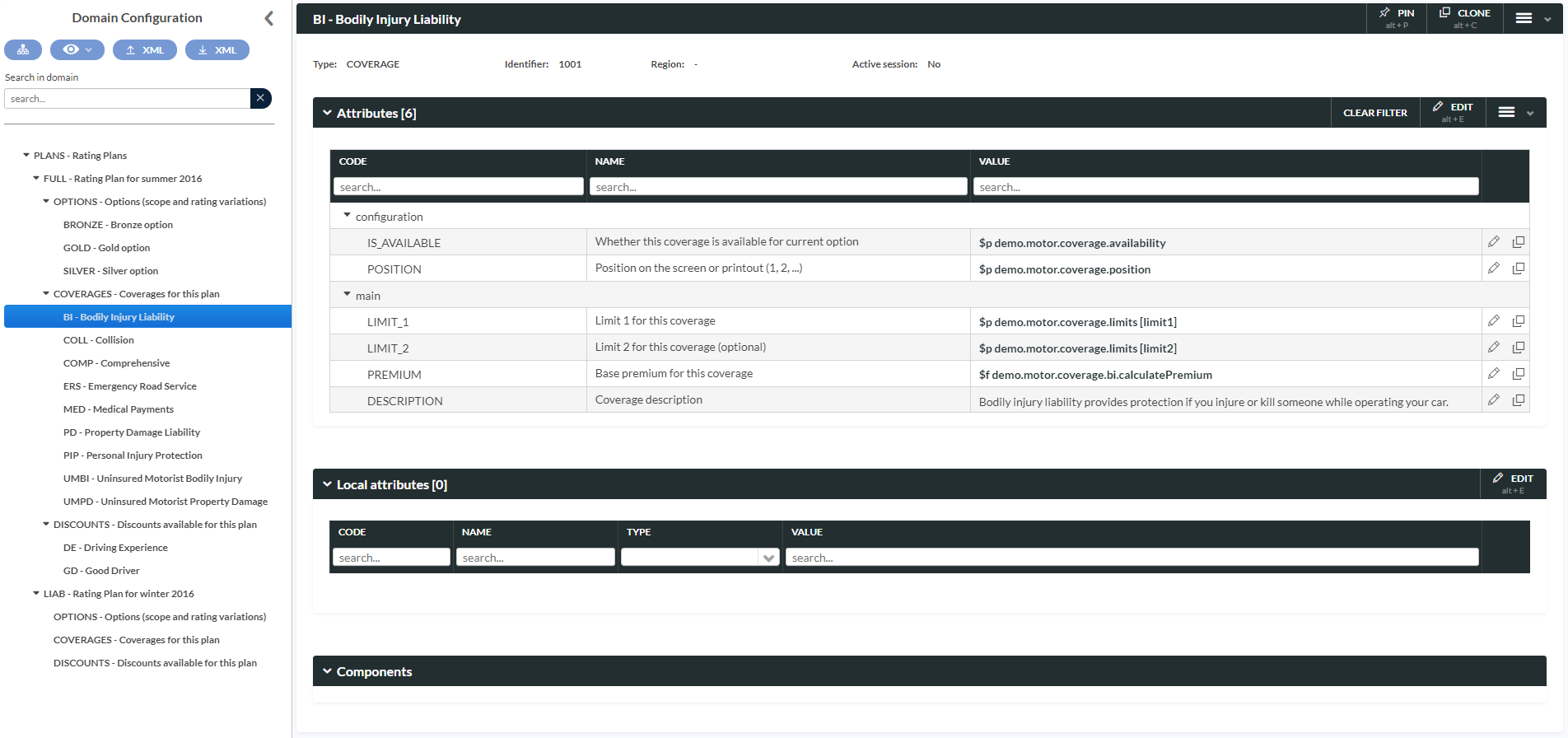Copy the DESCRIPTION attribute value
1568x738 pixels.
click(1519, 400)
